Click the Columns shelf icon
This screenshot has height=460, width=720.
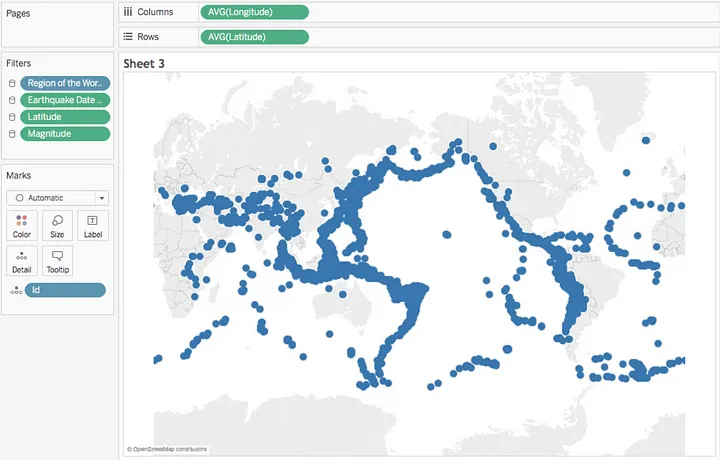coord(128,12)
